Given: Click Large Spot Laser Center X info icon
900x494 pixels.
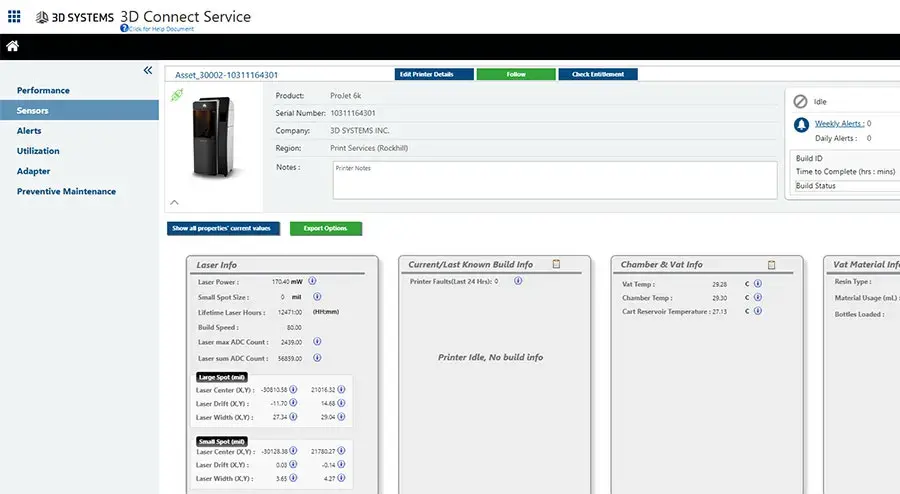Looking at the screenshot, I should point(293,389).
